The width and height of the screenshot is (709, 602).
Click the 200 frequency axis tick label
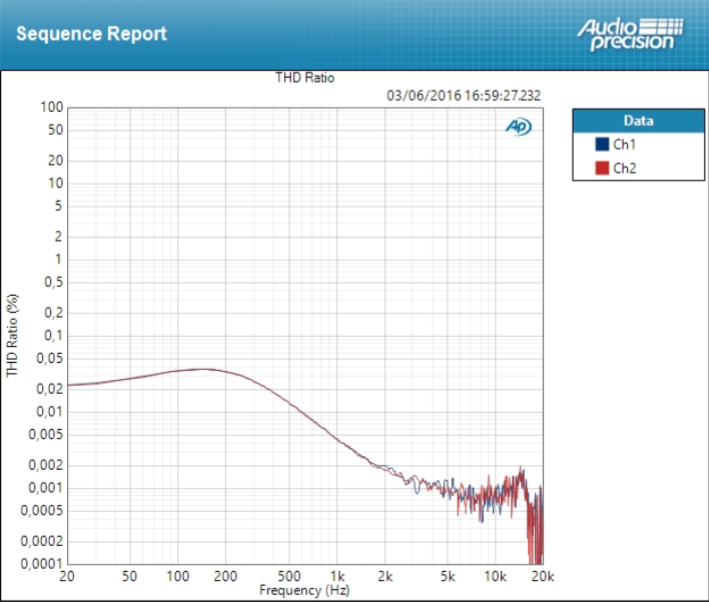[225, 576]
